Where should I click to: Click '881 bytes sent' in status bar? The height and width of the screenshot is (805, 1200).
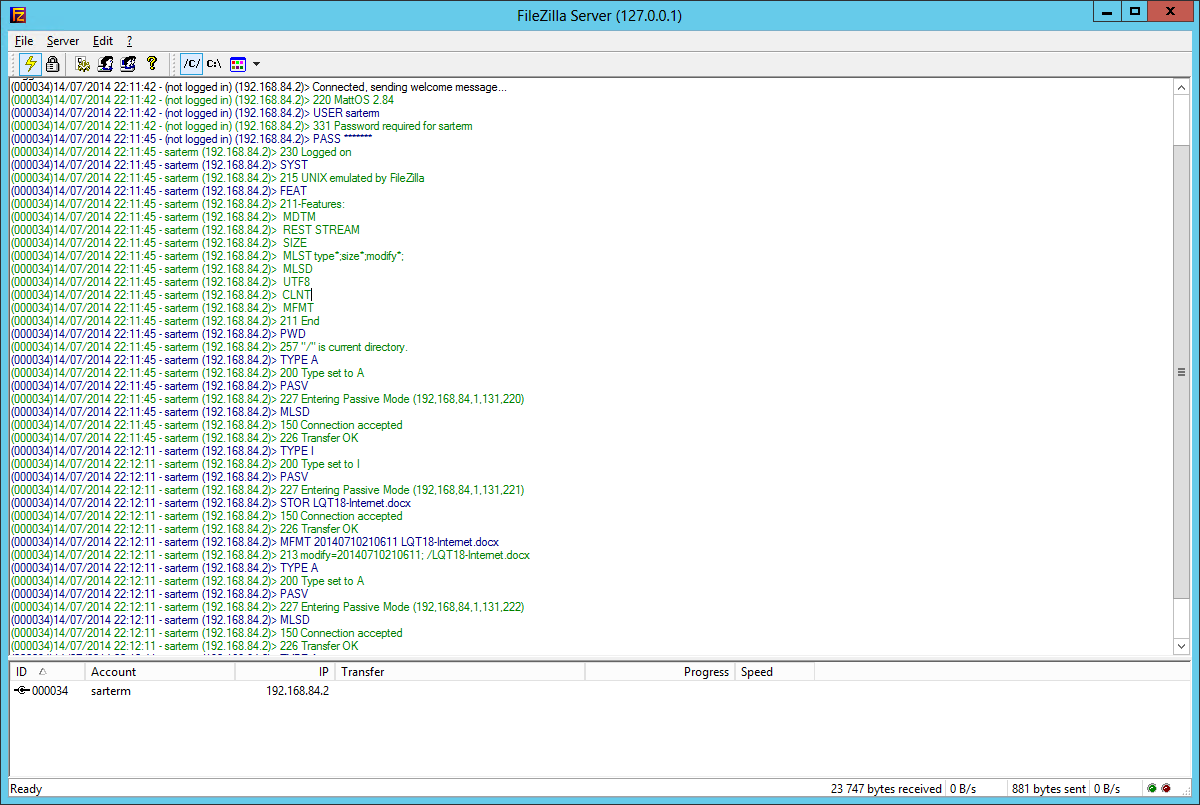click(1048, 789)
